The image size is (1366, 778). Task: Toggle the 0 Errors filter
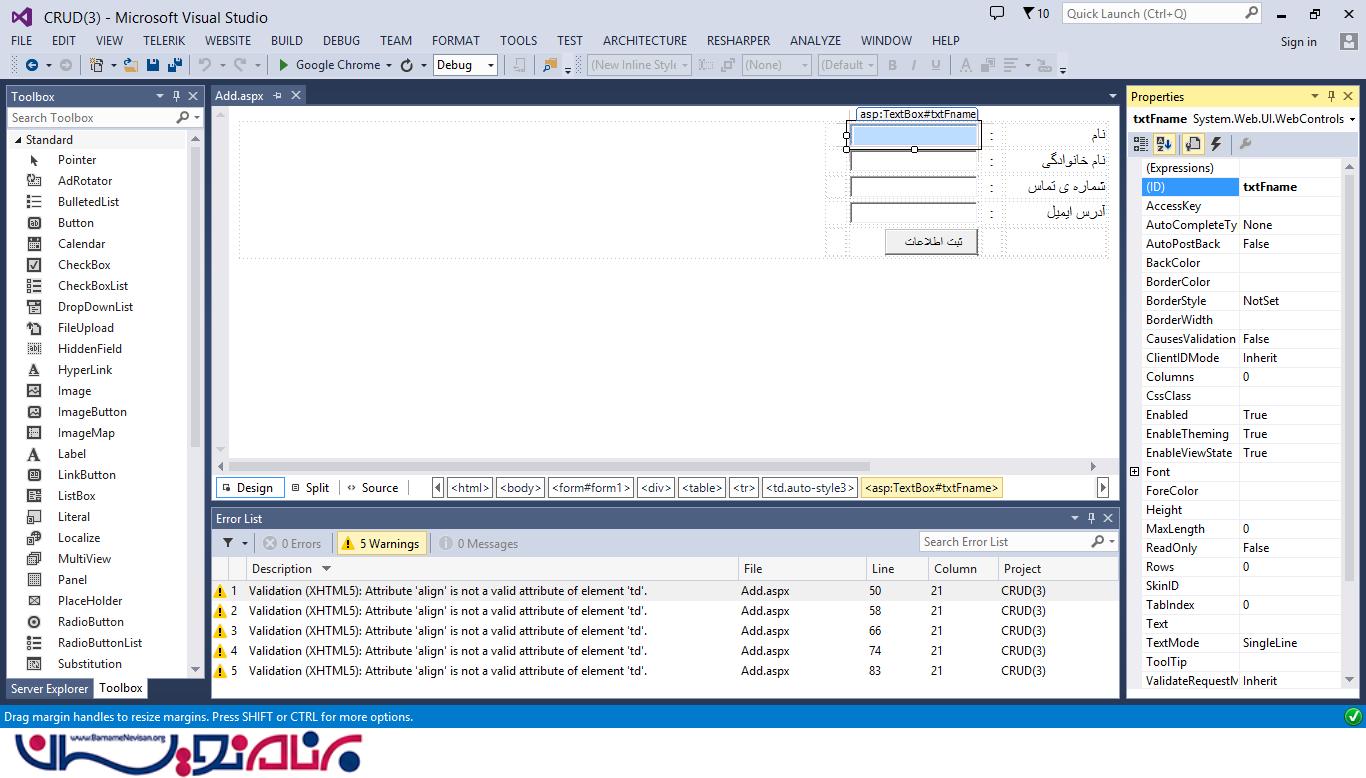[x=292, y=543]
